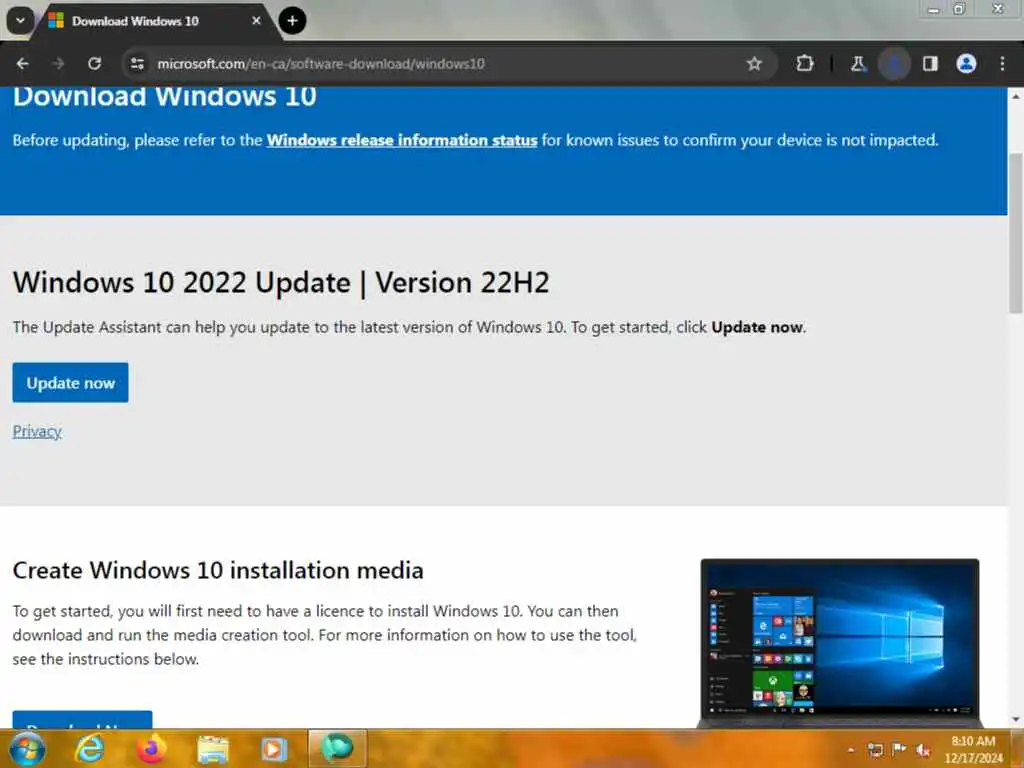Click Show desktop strip beside the clock
Screen dimensions: 1024x768
[1018, 749]
